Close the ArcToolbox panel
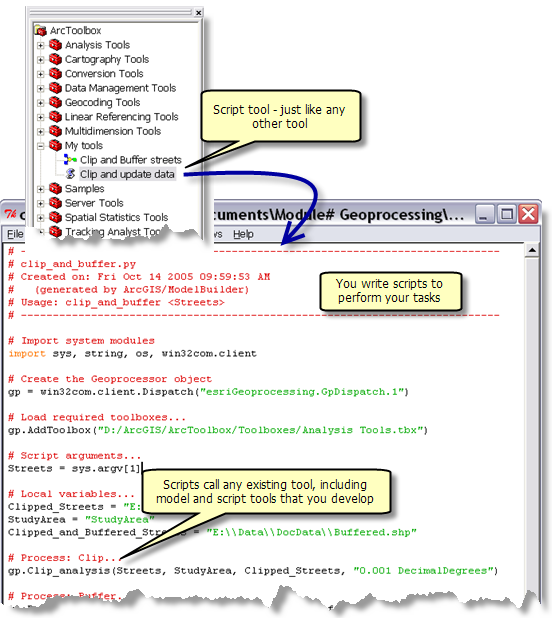 (x=199, y=13)
